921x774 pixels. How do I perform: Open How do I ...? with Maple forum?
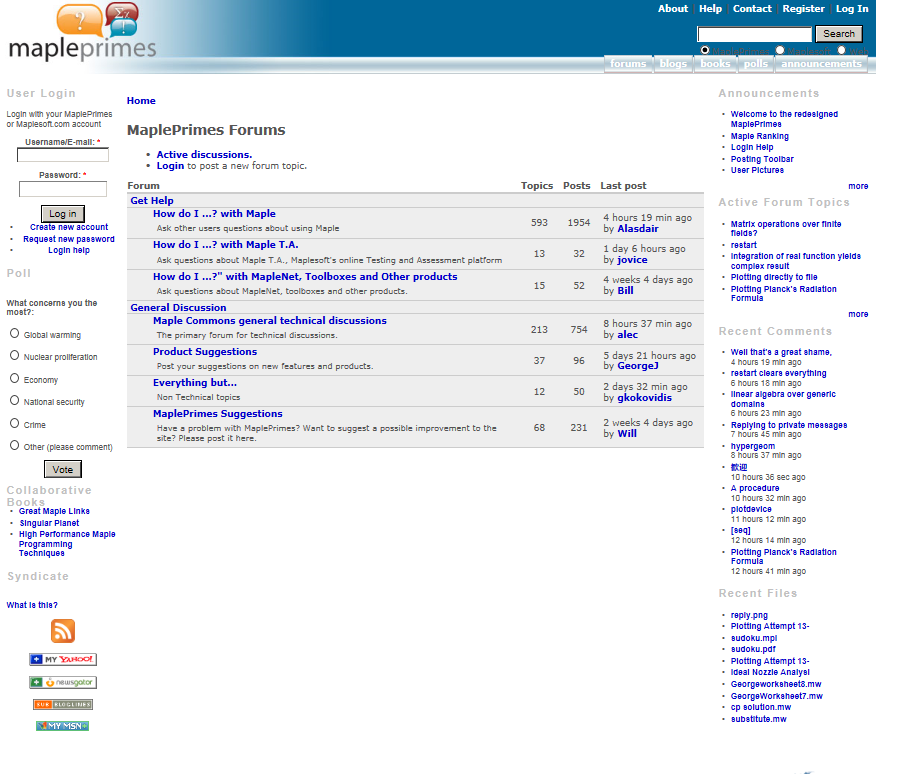(x=214, y=214)
